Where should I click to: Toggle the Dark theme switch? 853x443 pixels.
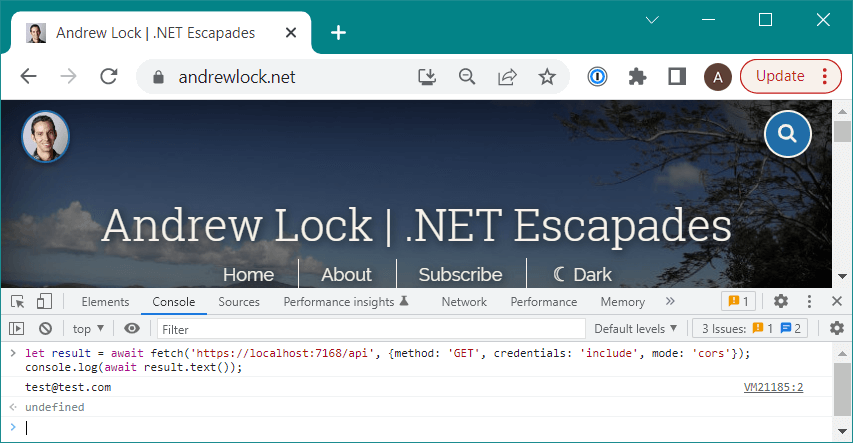coord(583,275)
